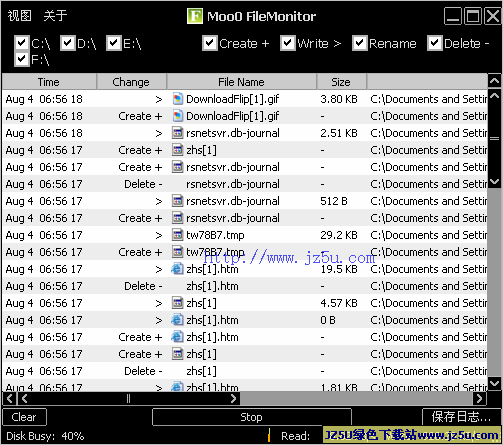Open the 视图 menu
The height and width of the screenshot is (445, 503).
click(20, 16)
